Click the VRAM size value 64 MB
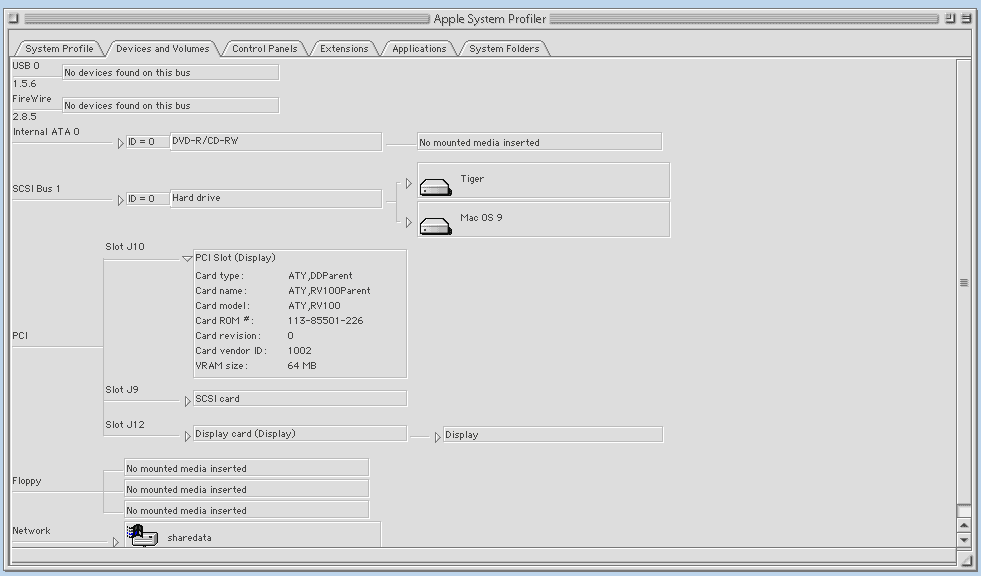 click(x=302, y=366)
